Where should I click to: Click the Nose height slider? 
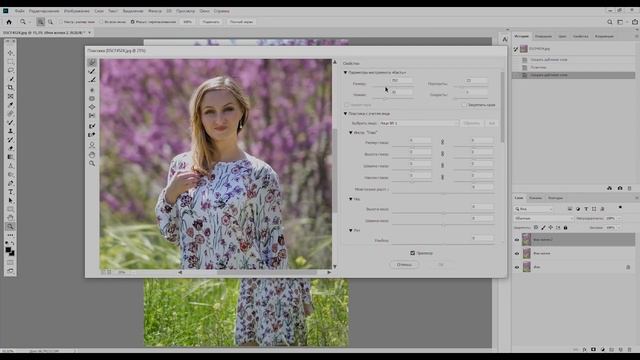(444, 213)
